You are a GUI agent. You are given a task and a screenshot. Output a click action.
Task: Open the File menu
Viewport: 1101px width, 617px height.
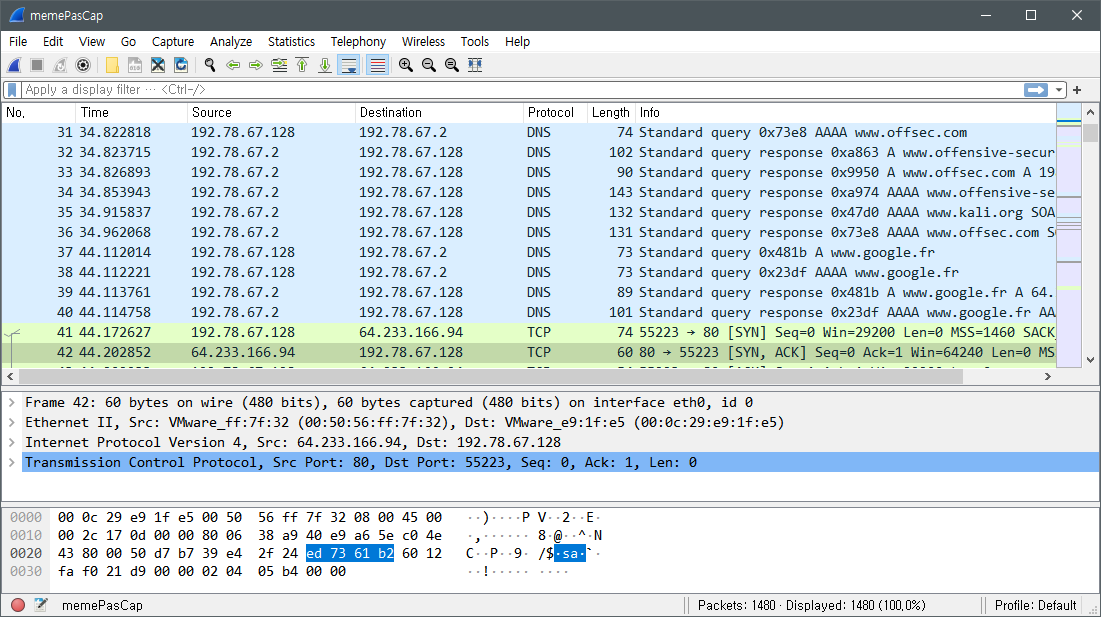pyautogui.click(x=18, y=41)
